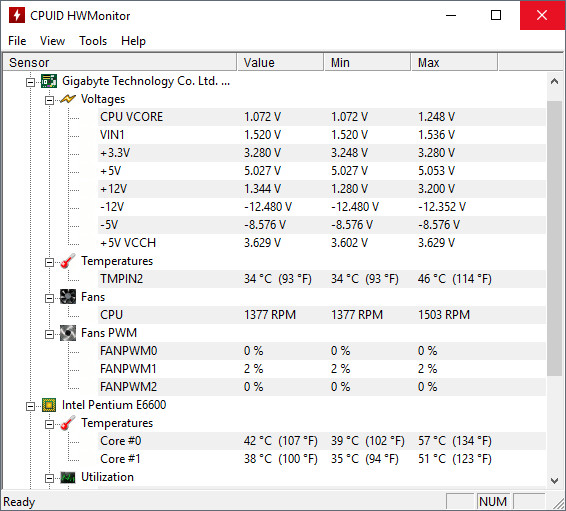Click the Intel Pentium E6600 label
Screen dimensions: 566x511
[114, 405]
